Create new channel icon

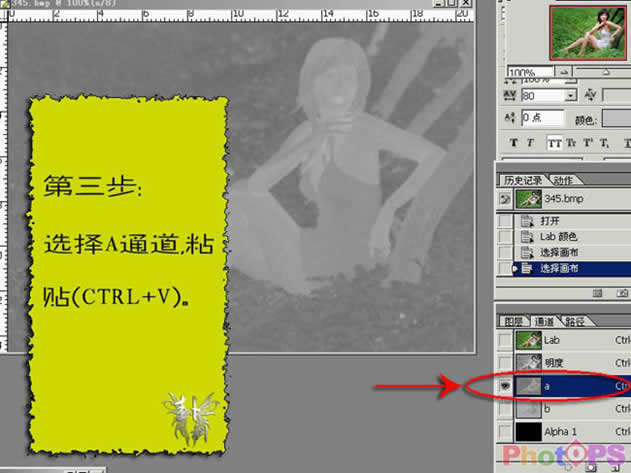point(616,467)
